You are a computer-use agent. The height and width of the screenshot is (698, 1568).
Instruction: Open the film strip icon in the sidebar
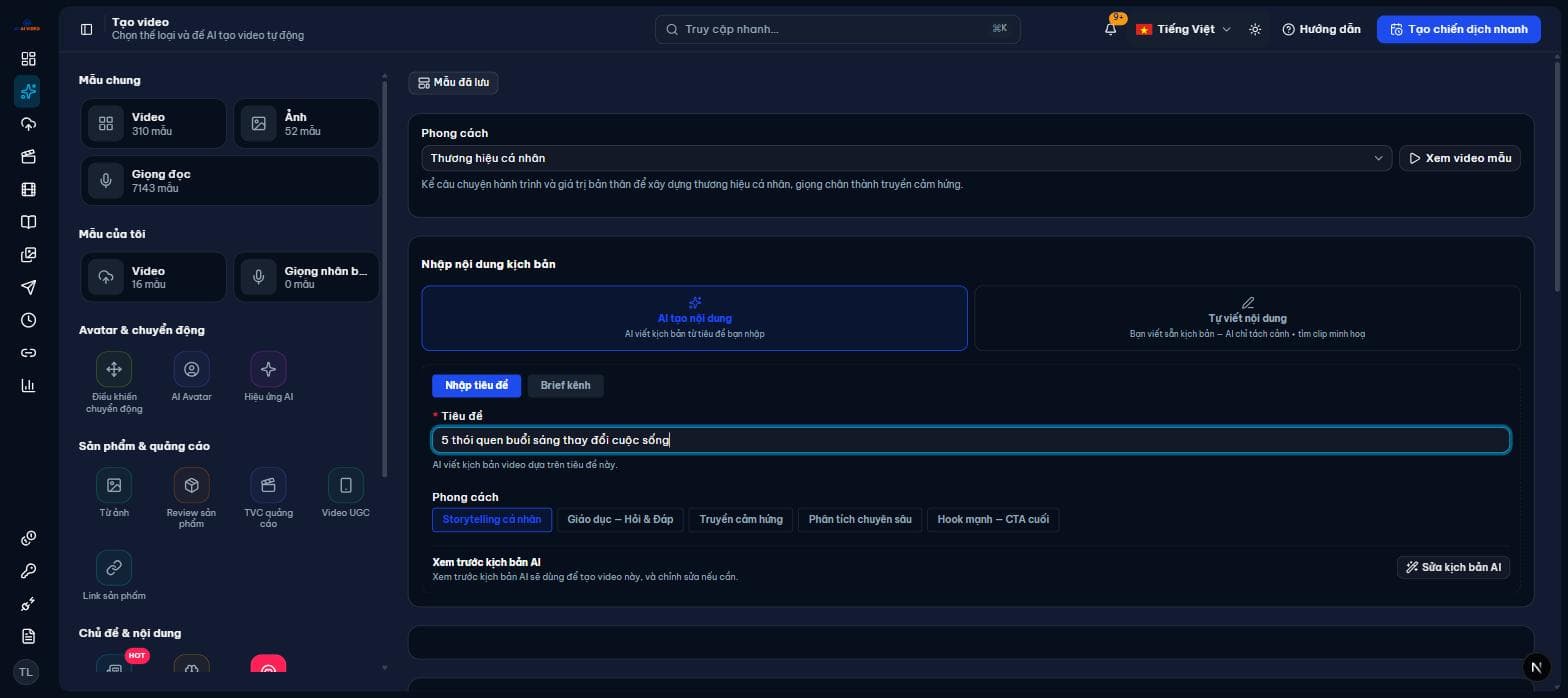28,189
